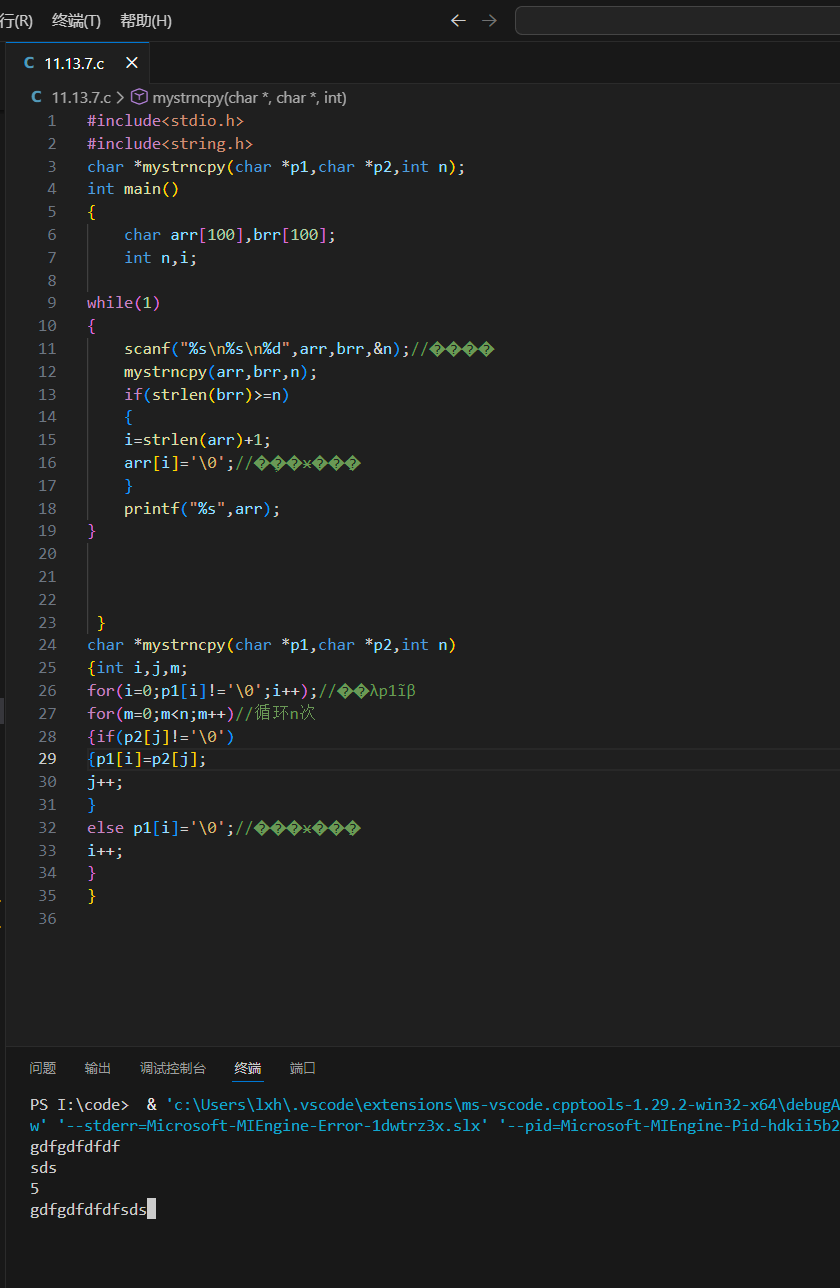The height and width of the screenshot is (1288, 840).
Task: Click line number 36 in the gutter
Action: 48,918
